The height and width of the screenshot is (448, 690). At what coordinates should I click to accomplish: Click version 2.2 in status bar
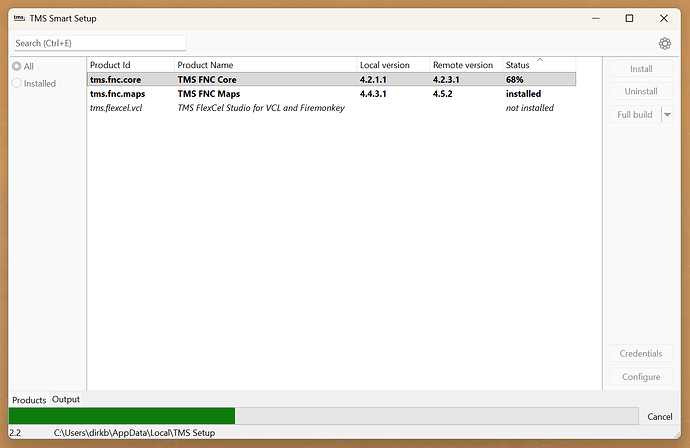[15, 433]
